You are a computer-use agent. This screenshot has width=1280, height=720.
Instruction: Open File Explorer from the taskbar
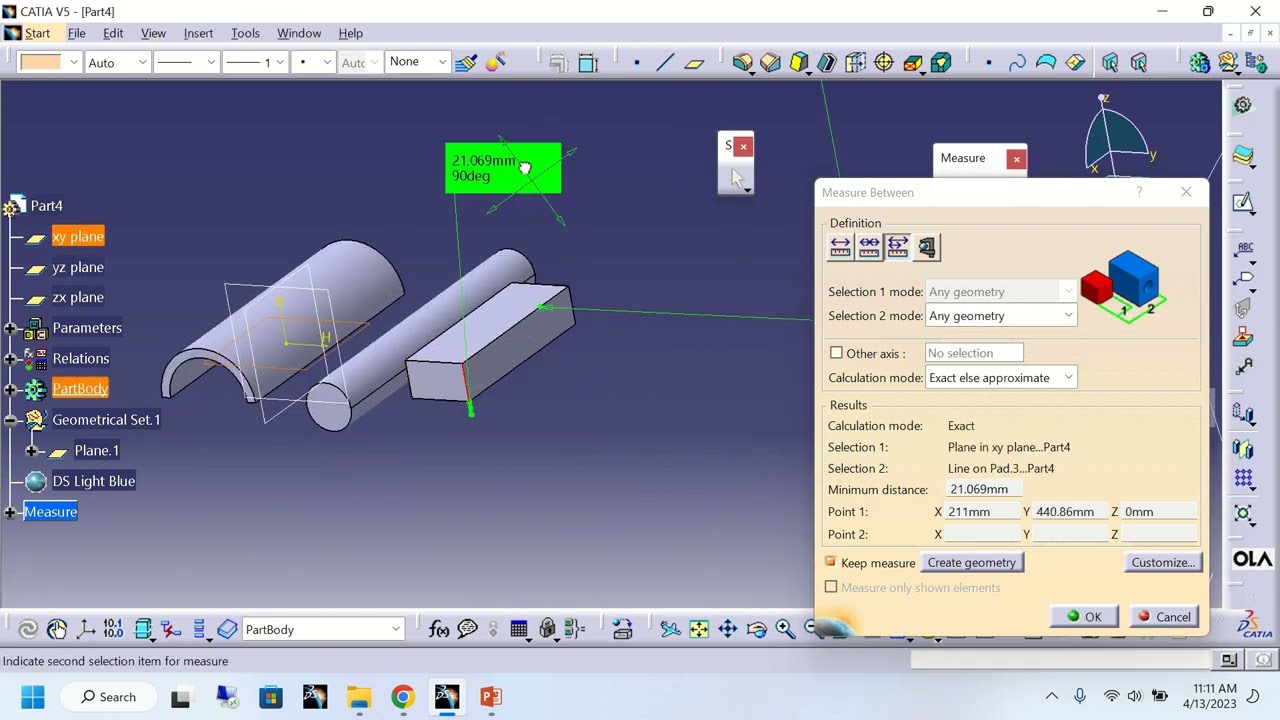(359, 697)
